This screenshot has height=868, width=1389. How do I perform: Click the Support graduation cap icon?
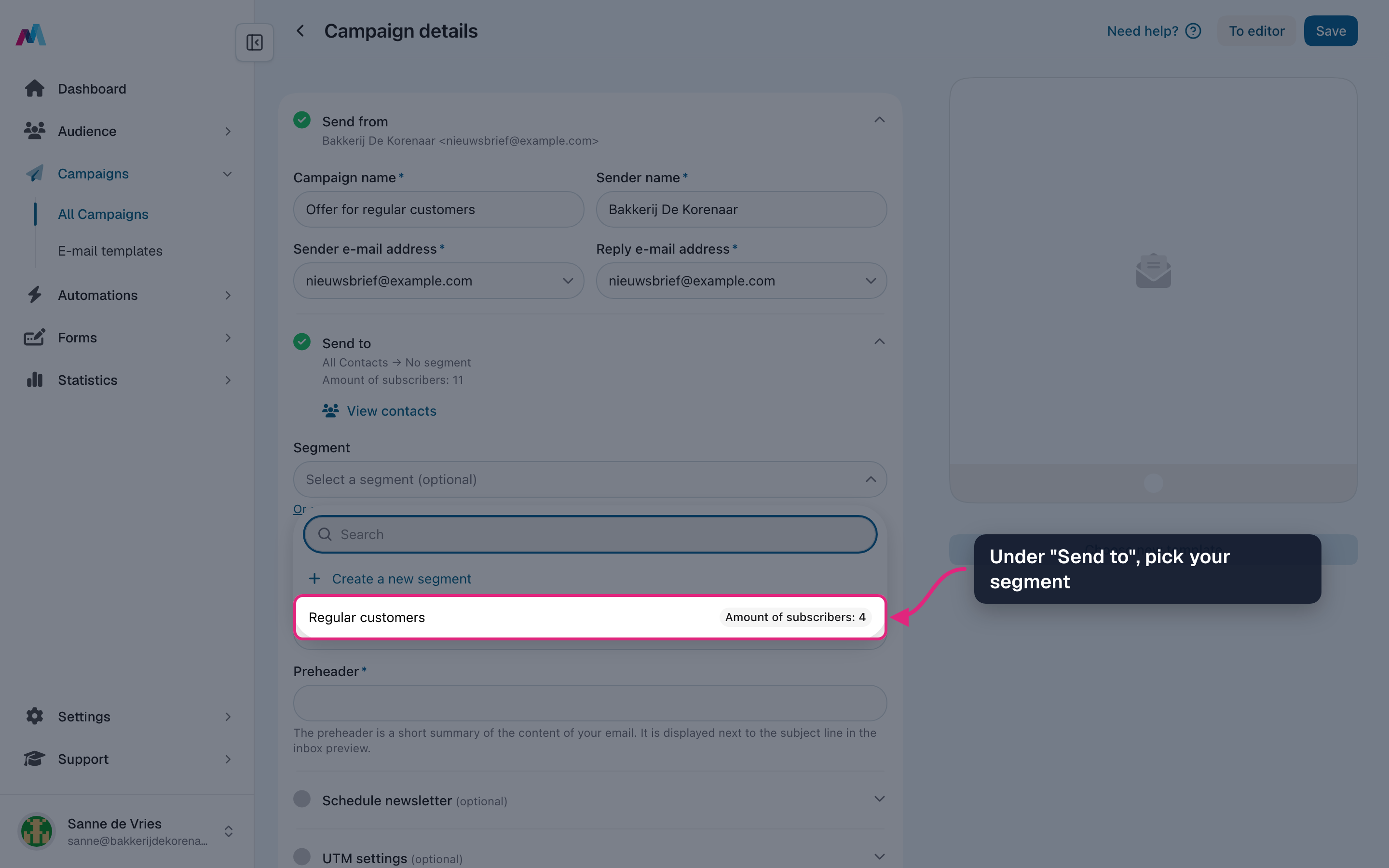point(34,759)
